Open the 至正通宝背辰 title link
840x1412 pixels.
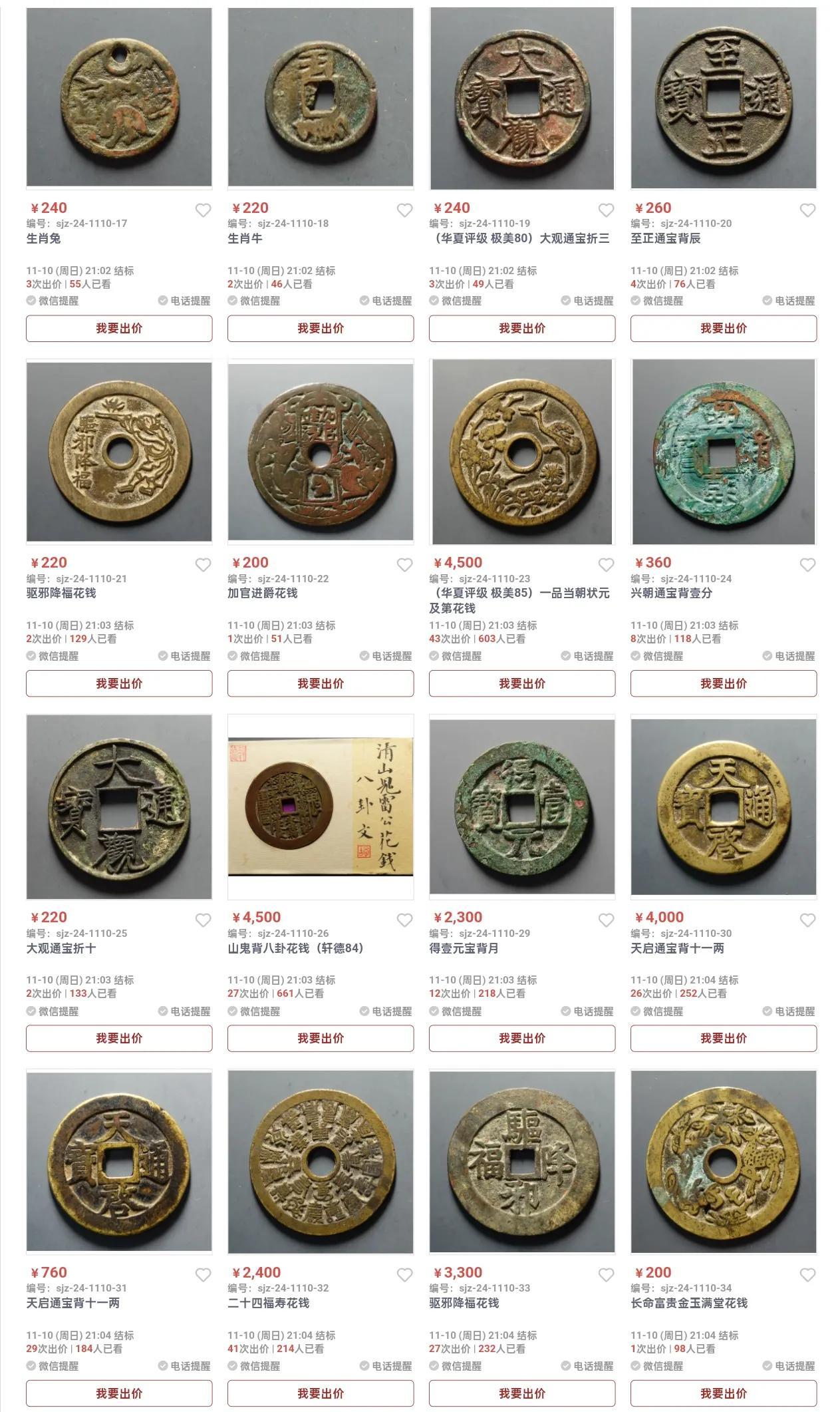pyautogui.click(x=666, y=239)
